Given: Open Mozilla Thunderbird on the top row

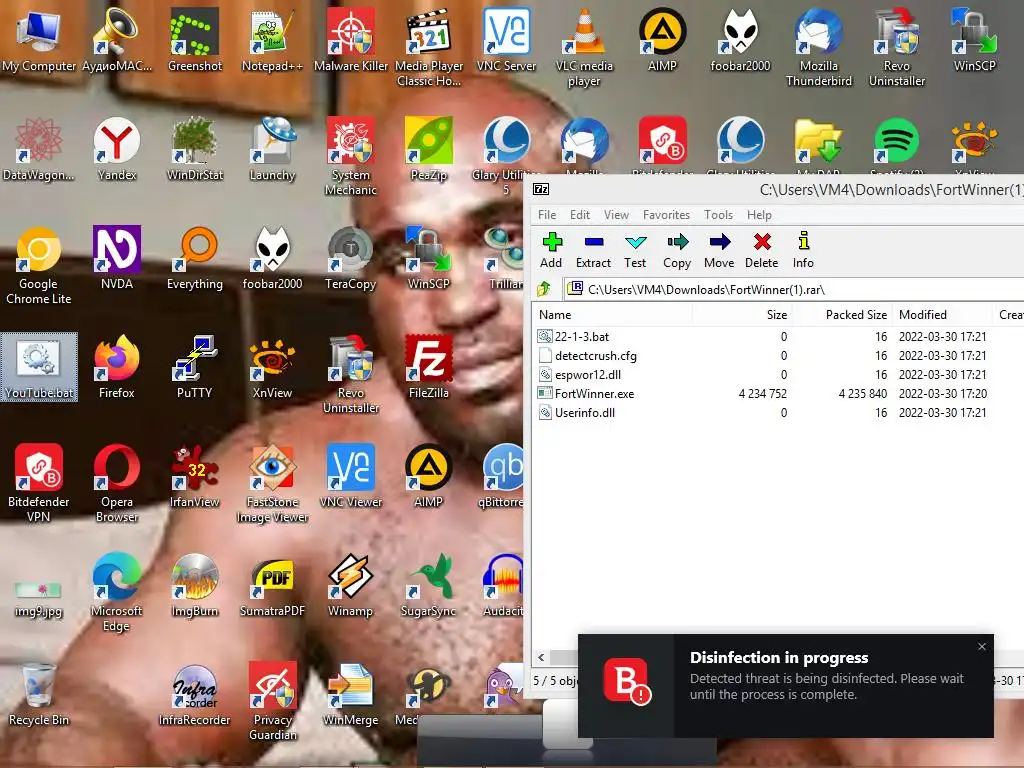Looking at the screenshot, I should (819, 47).
